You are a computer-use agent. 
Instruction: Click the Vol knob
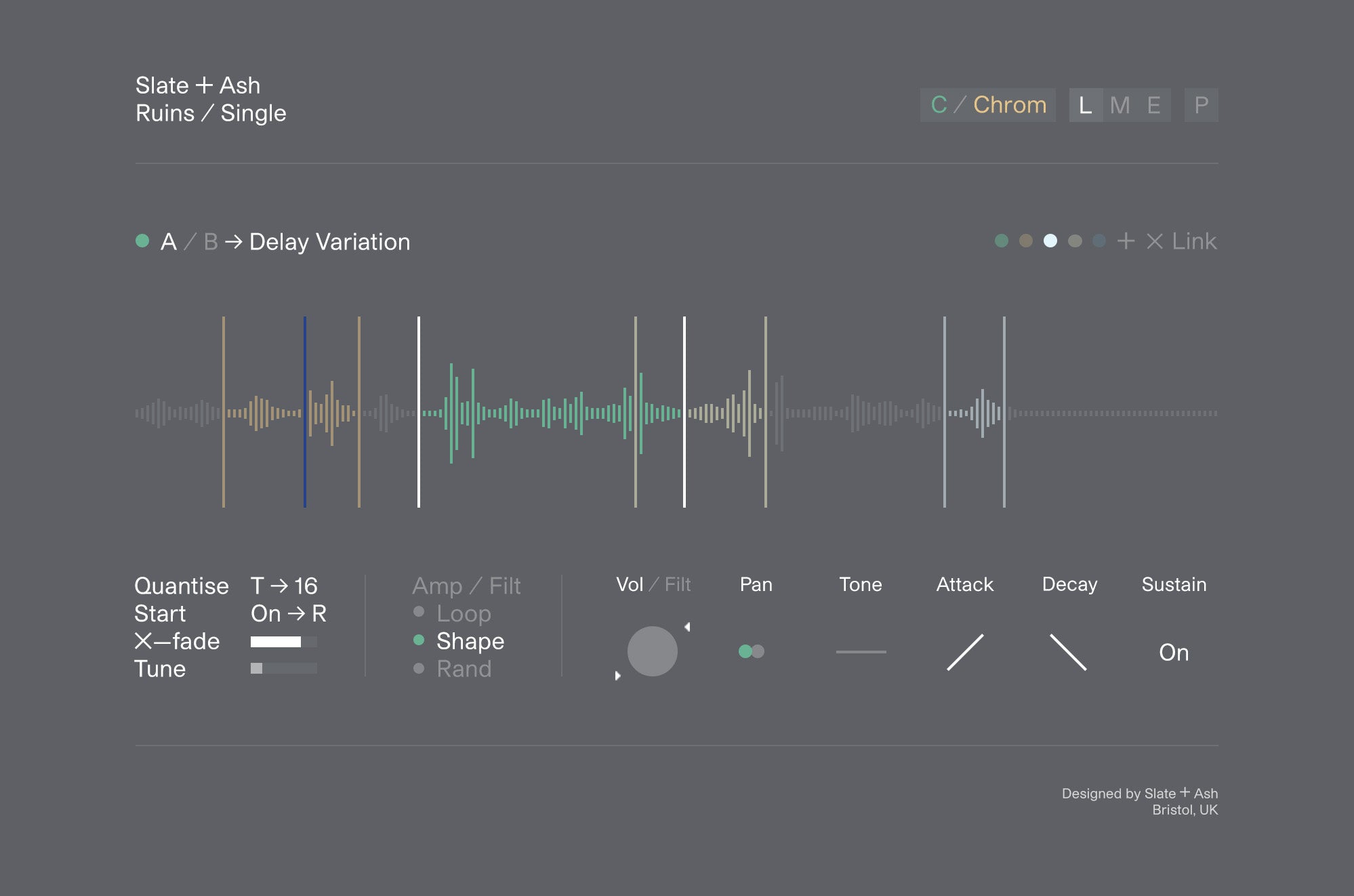[652, 651]
